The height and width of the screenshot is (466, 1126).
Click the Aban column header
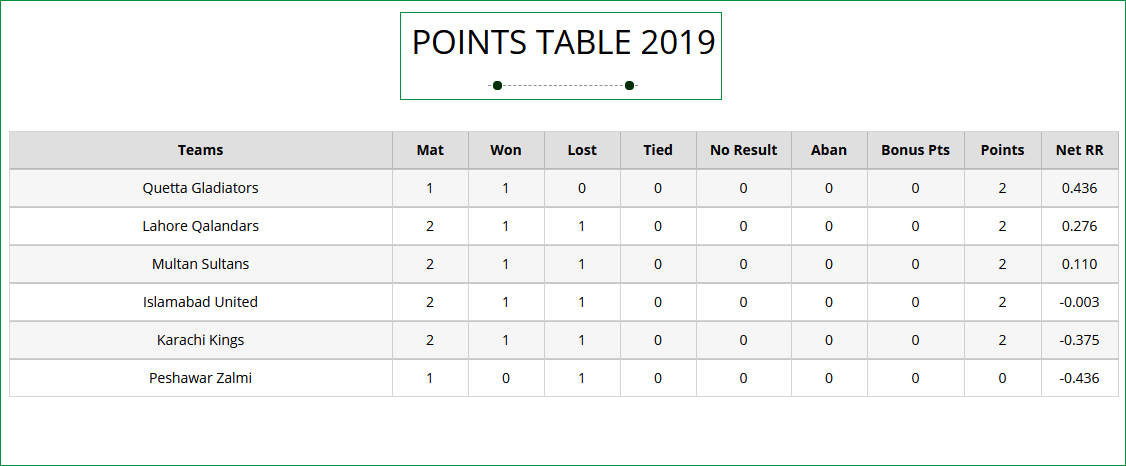coord(829,150)
